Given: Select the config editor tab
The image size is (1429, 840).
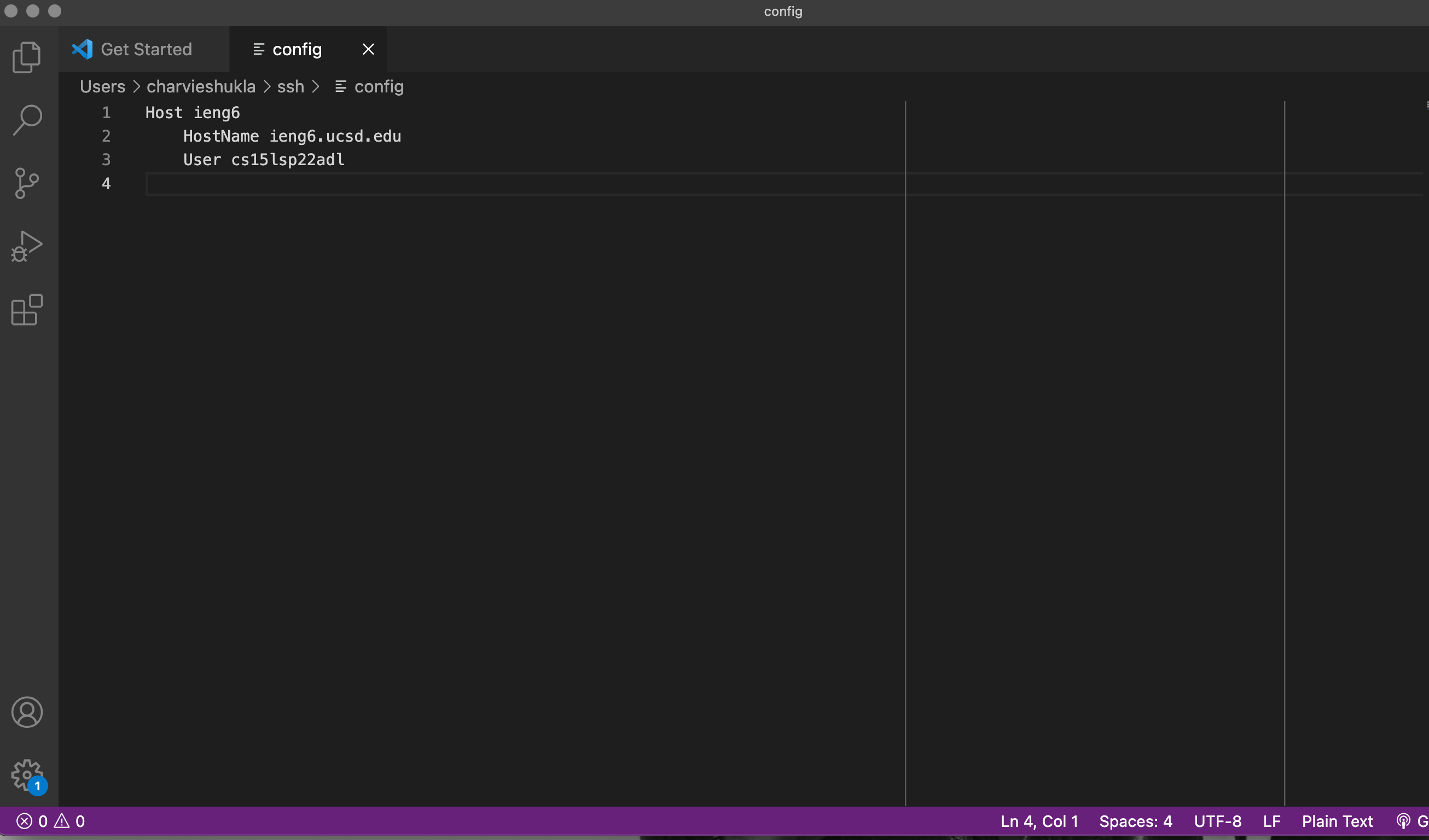Looking at the screenshot, I should pos(297,49).
